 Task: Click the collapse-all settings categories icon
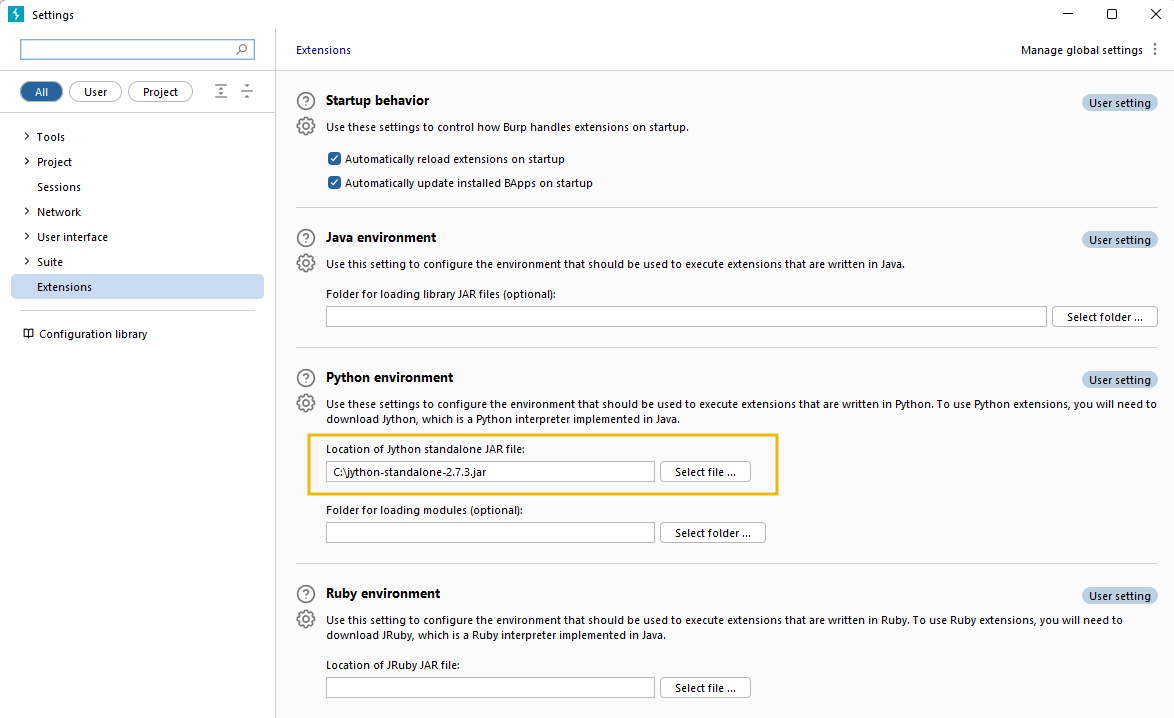(246, 90)
